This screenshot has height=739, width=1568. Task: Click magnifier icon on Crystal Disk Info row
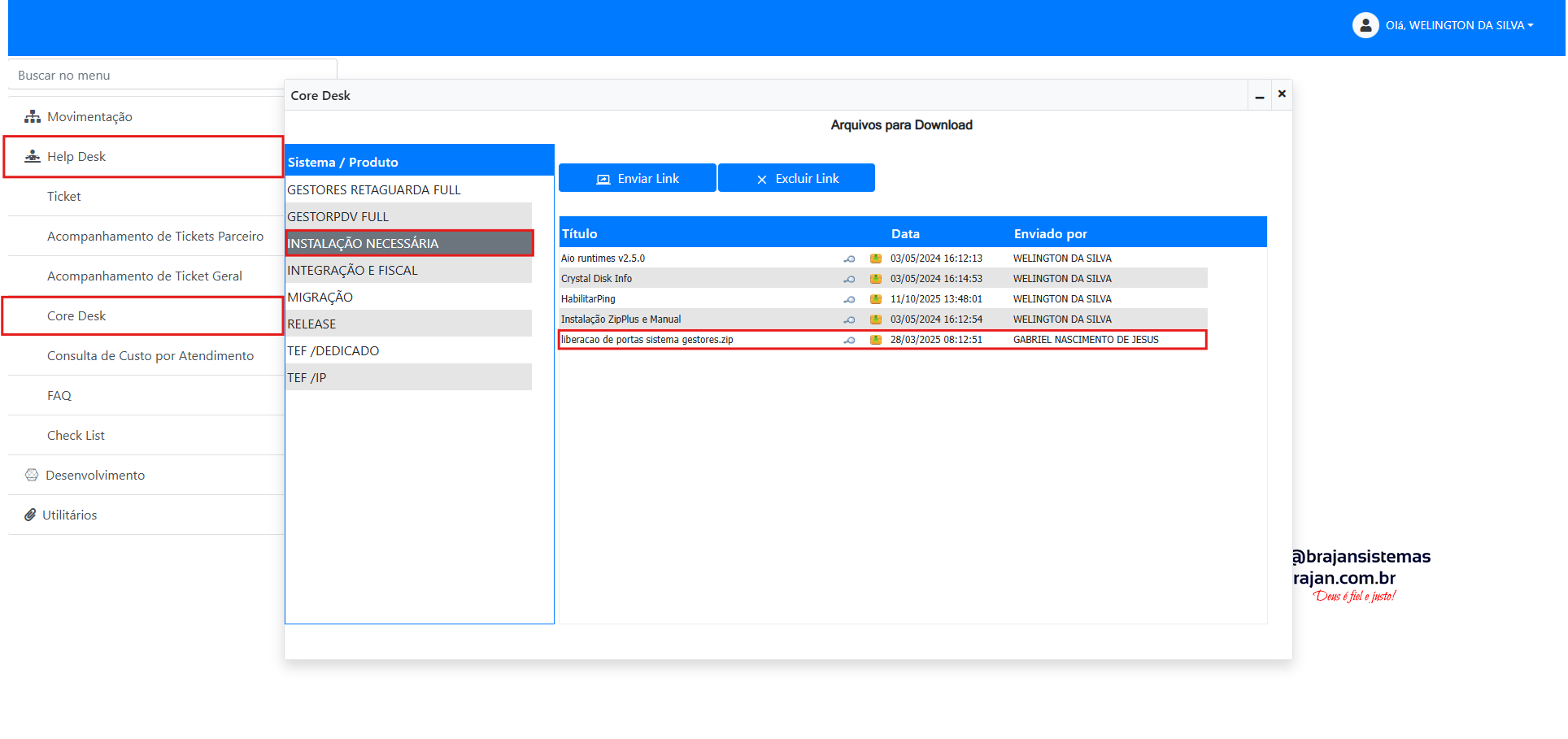pos(849,279)
